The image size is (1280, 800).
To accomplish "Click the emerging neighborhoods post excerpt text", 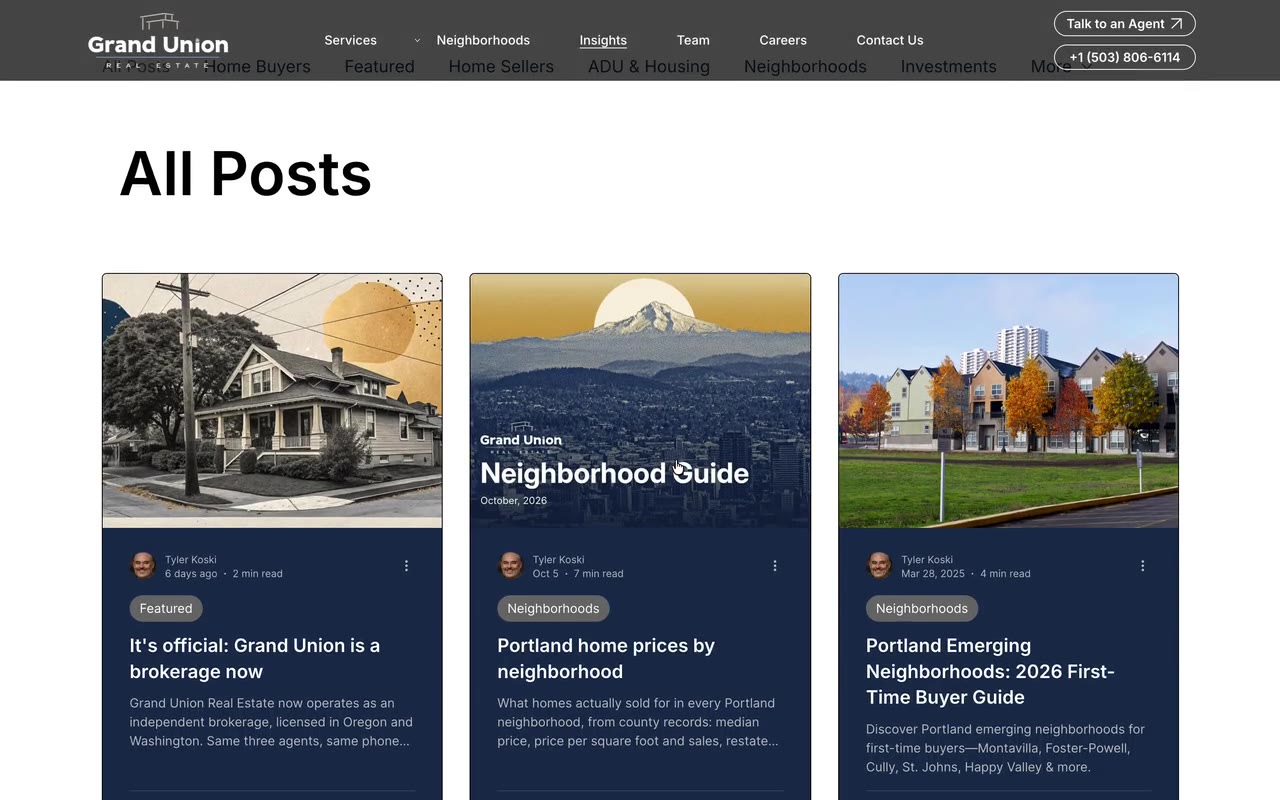I will click(x=1005, y=748).
